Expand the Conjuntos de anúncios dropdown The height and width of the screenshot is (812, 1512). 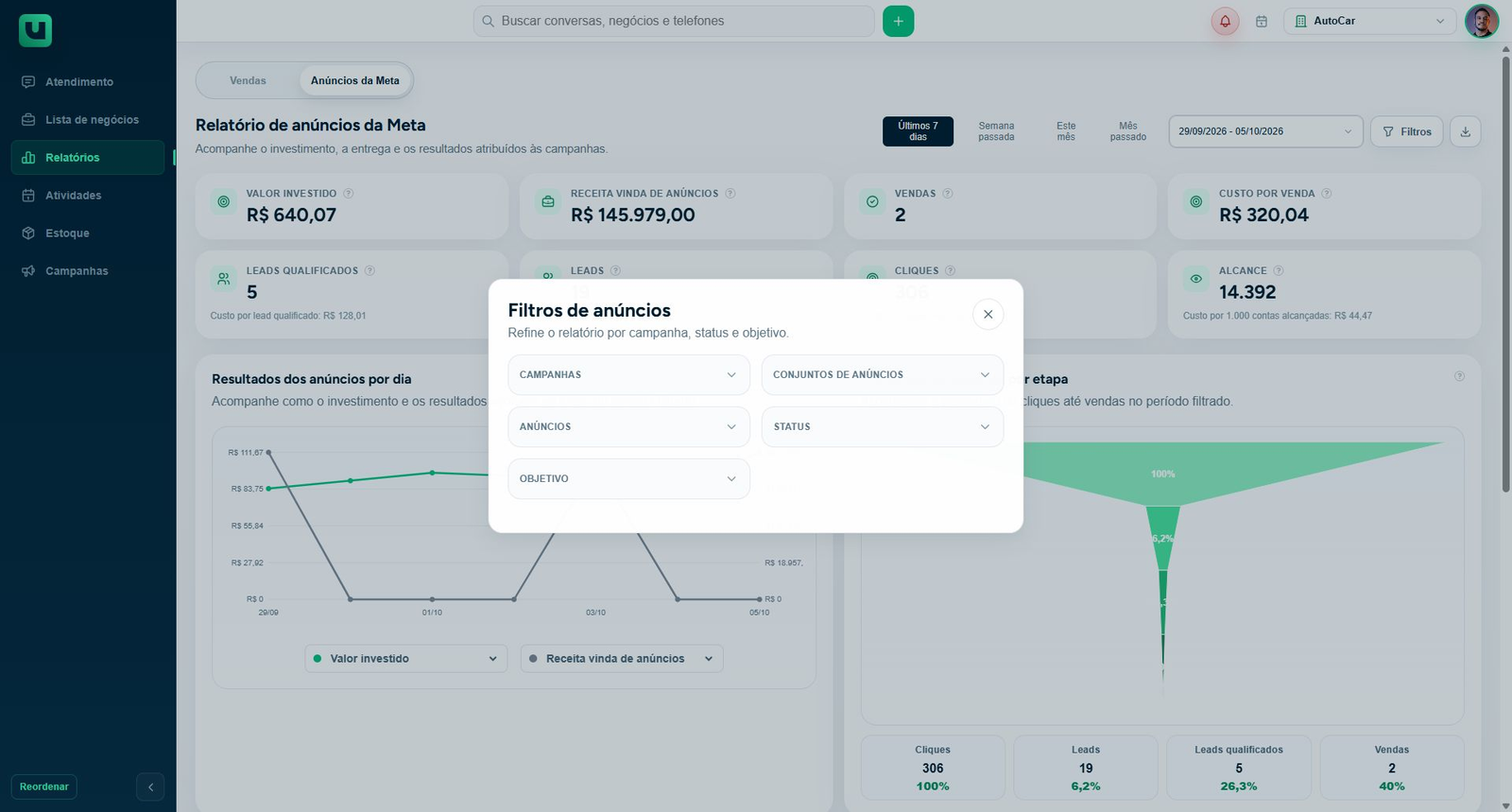click(883, 375)
